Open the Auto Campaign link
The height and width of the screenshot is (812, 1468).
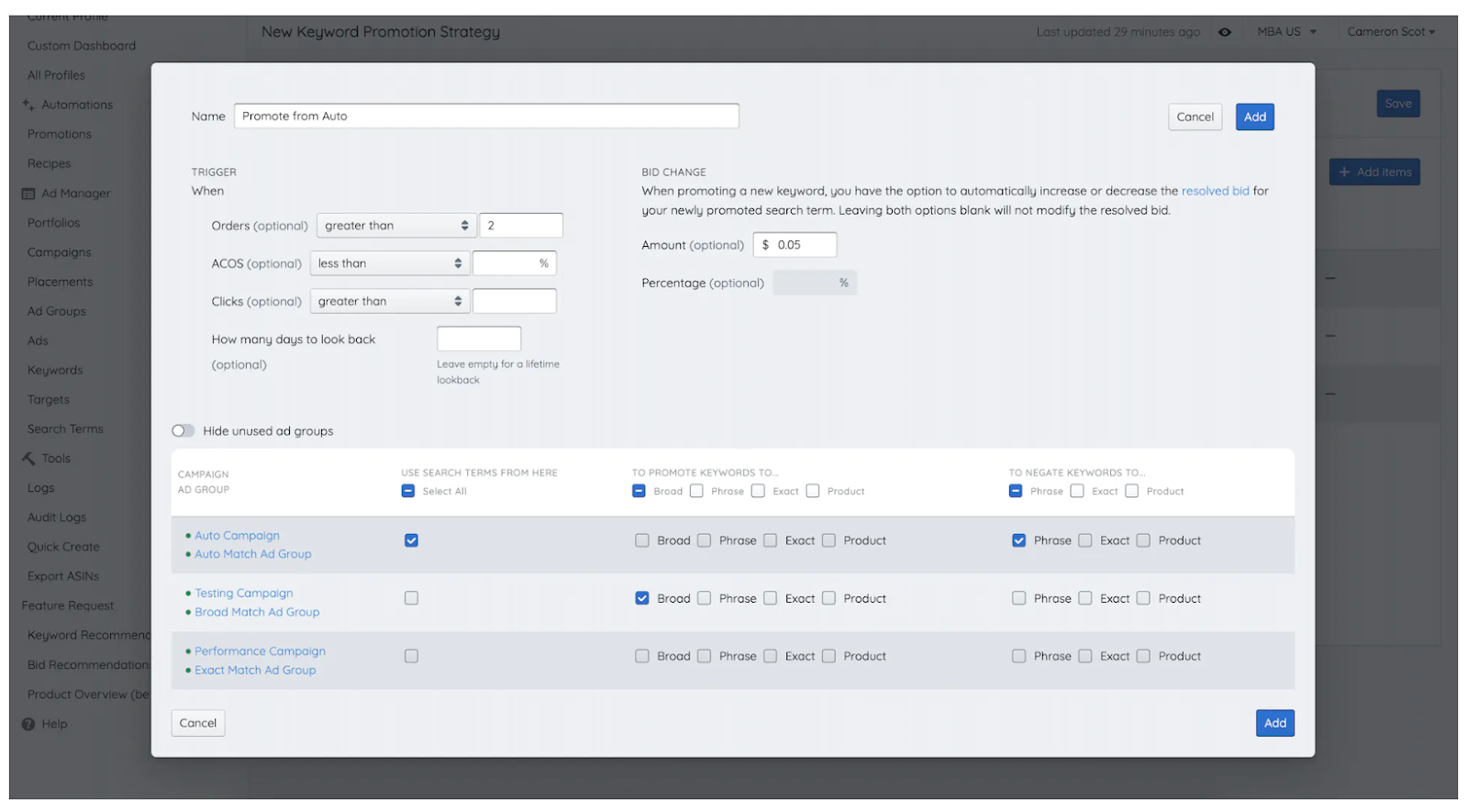click(x=238, y=536)
